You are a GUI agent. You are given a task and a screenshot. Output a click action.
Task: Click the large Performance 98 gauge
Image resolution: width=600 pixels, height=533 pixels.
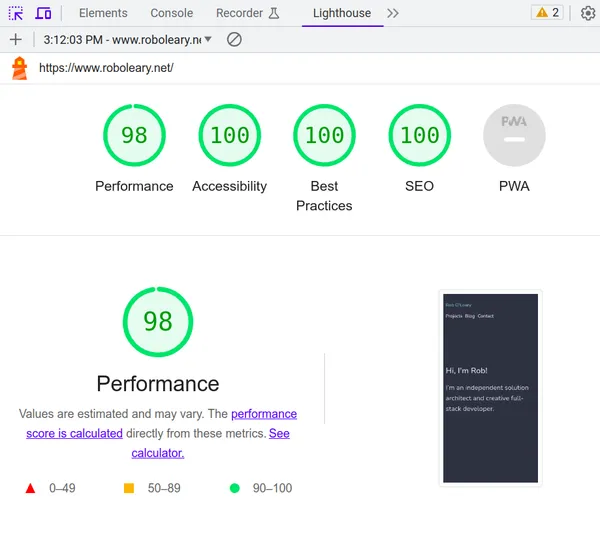tap(158, 321)
